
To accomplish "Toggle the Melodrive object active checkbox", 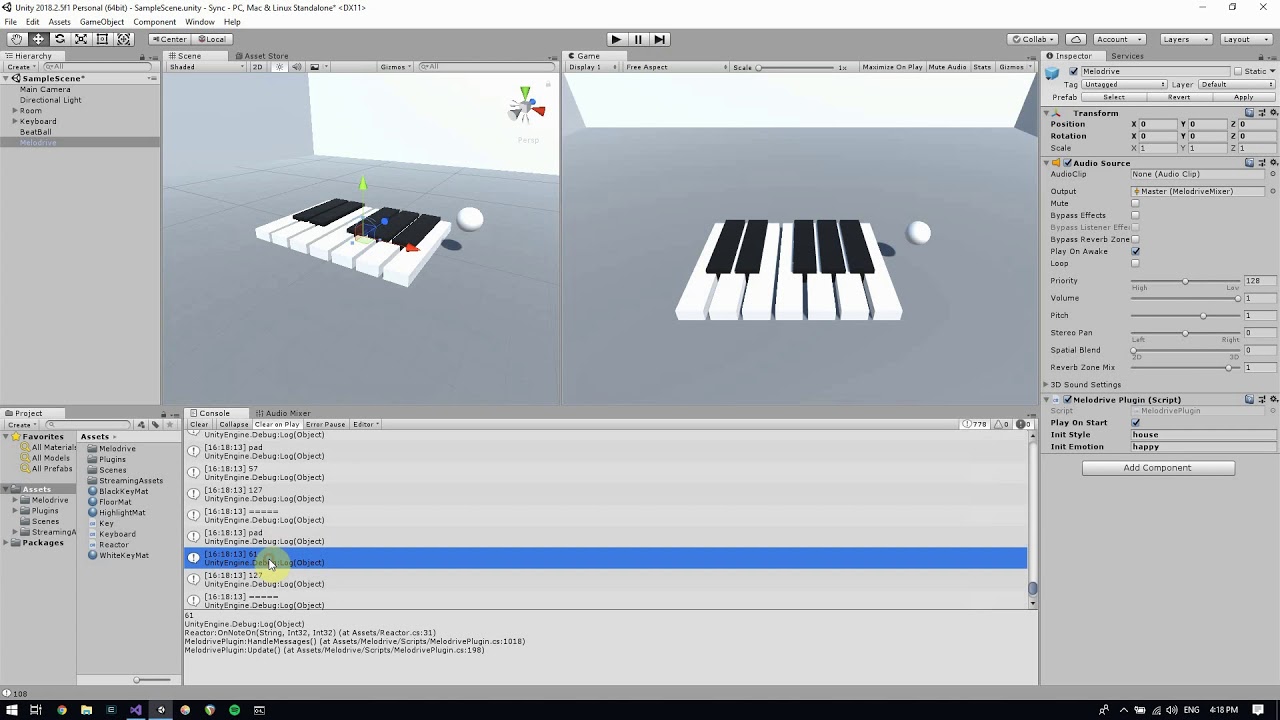I will coord(1074,72).
